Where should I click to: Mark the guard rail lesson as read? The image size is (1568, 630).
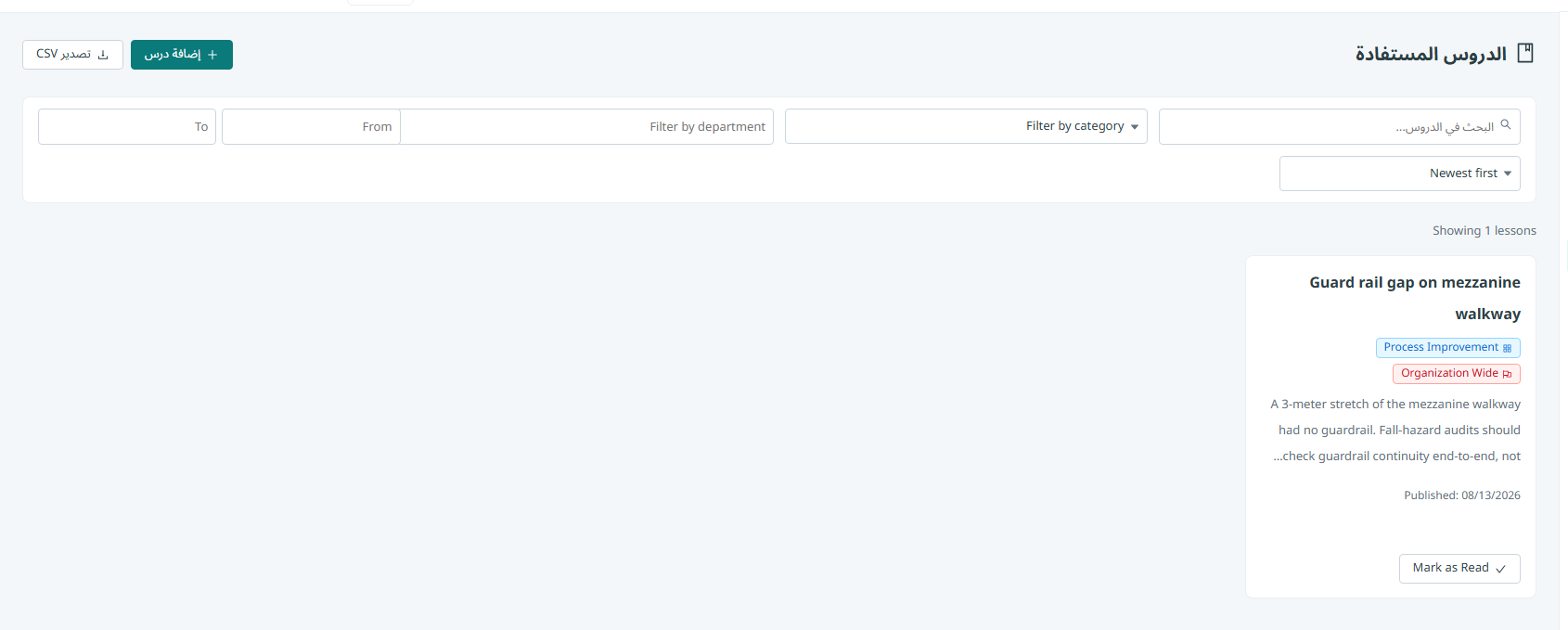(x=1459, y=569)
